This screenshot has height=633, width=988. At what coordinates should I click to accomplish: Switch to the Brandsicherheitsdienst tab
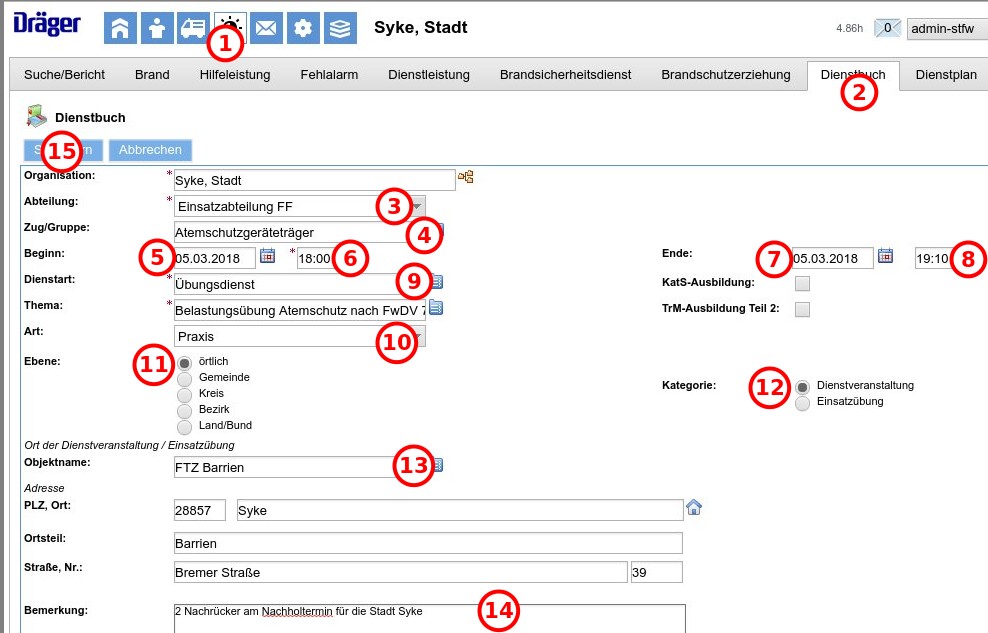[x=566, y=75]
